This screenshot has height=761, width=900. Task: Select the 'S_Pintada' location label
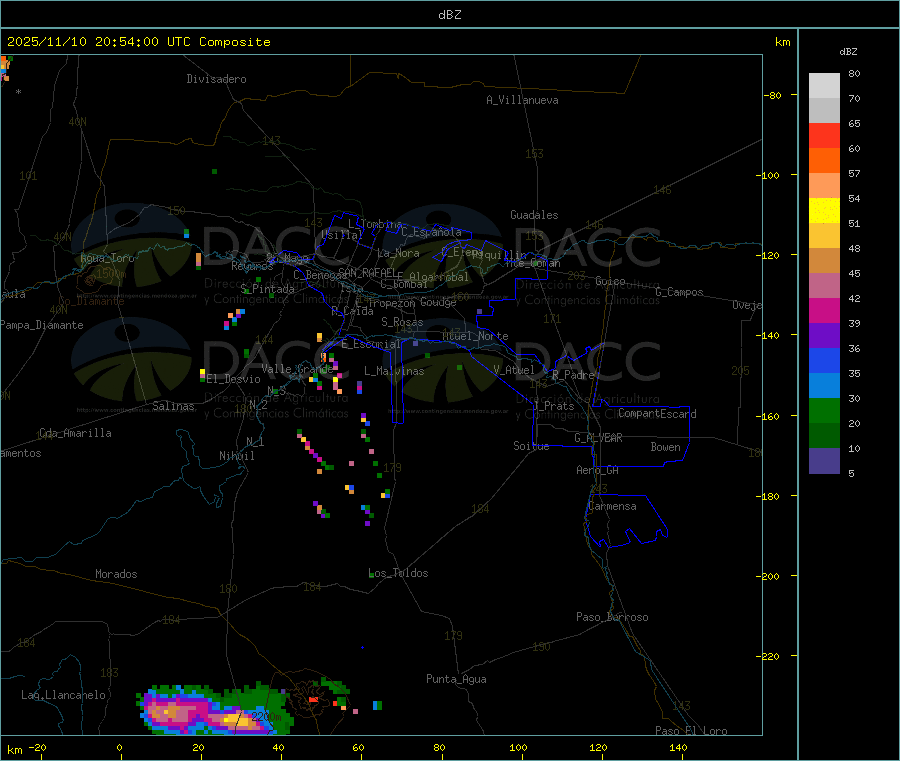click(267, 289)
